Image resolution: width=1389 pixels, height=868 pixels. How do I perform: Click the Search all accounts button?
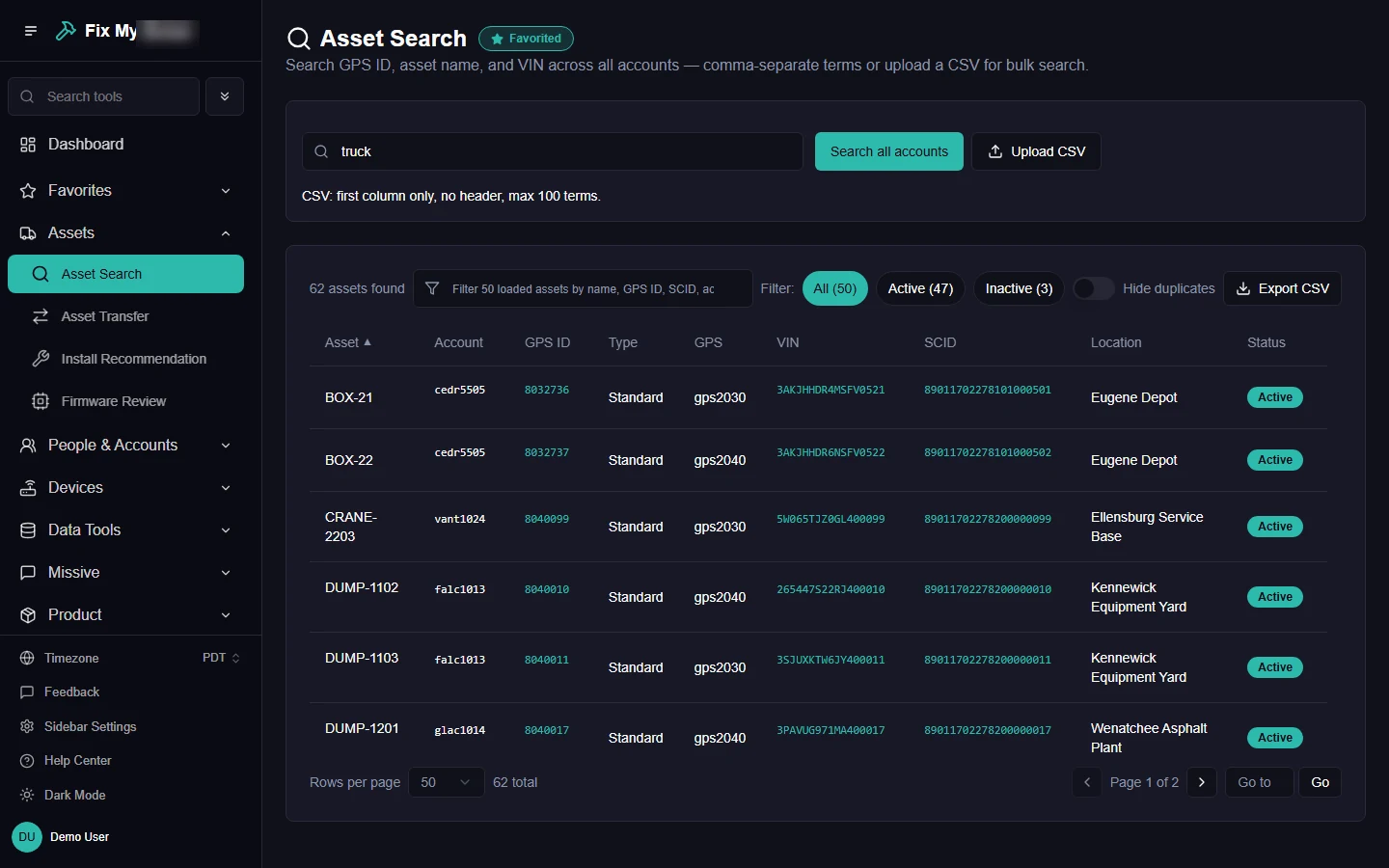[x=889, y=151]
